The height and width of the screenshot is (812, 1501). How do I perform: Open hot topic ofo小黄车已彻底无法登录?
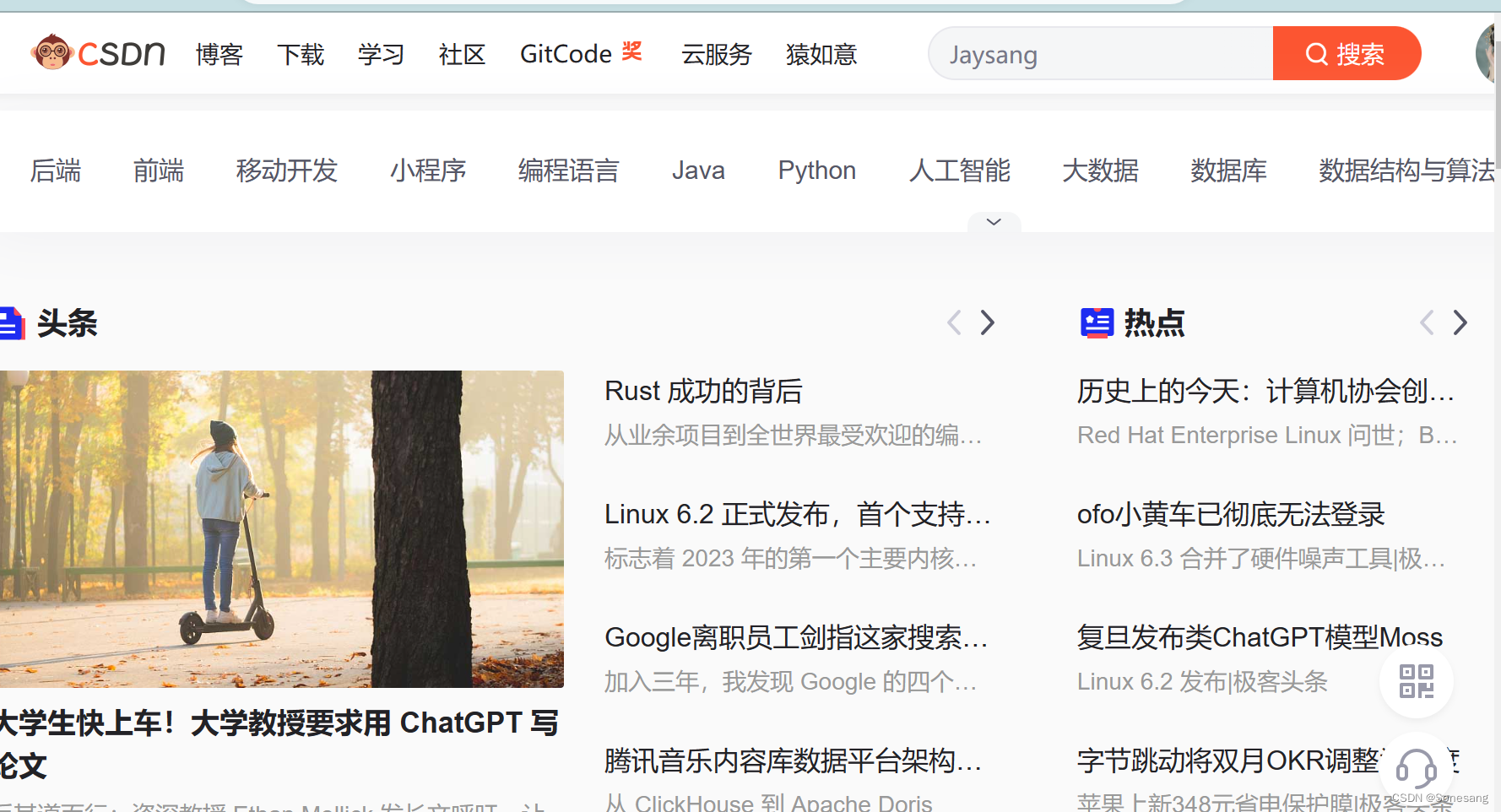[1231, 514]
